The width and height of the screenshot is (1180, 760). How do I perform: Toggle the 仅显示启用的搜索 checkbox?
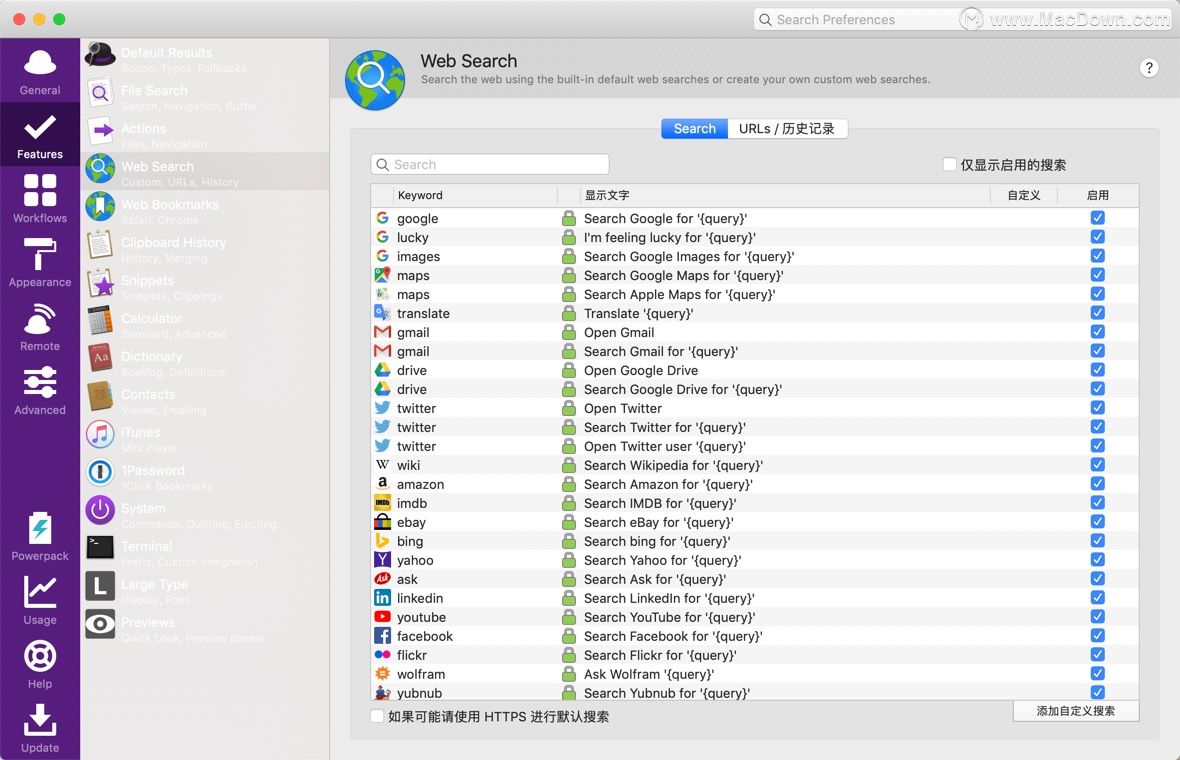(950, 165)
